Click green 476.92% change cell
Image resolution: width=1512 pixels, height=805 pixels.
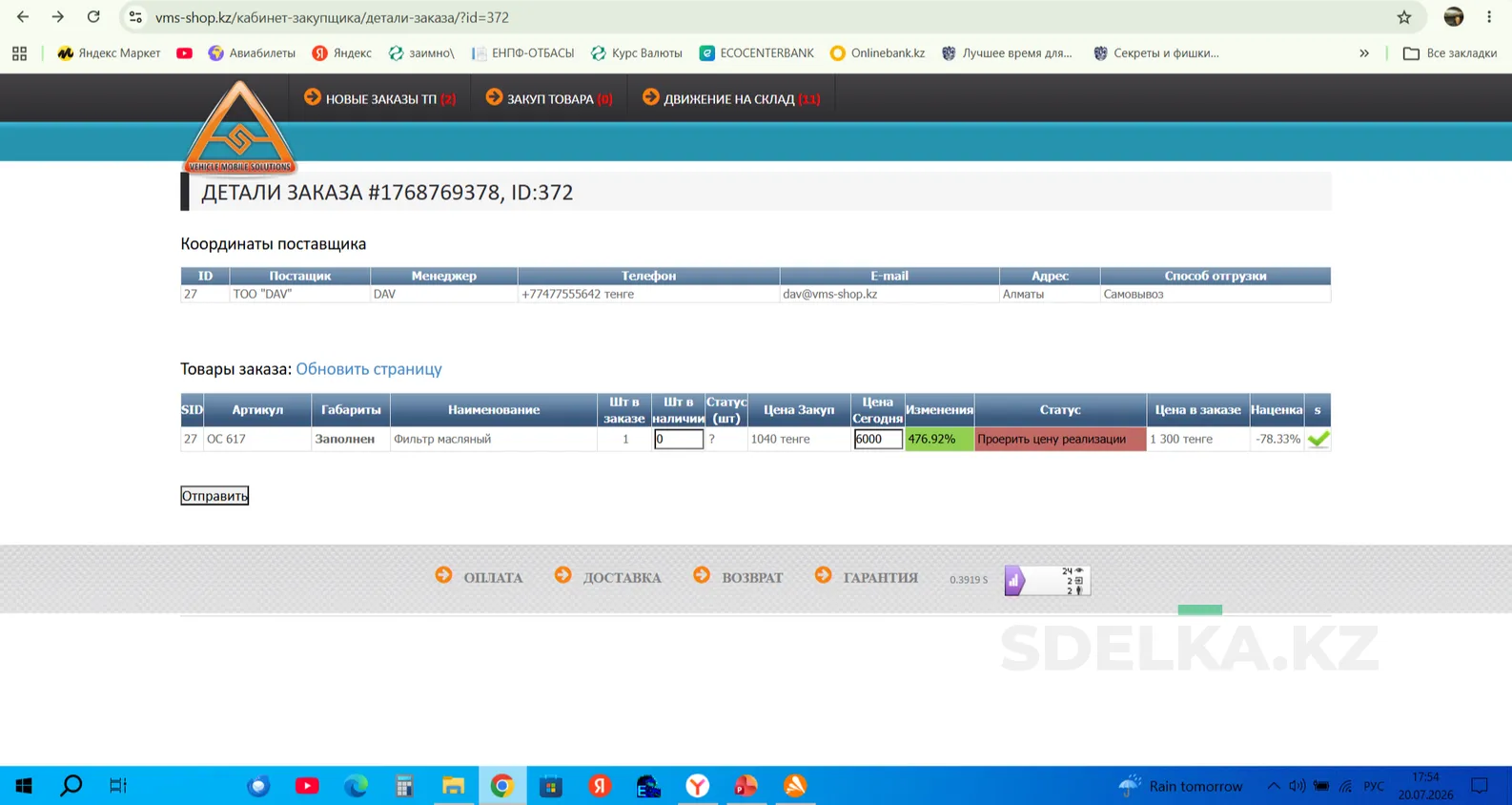[x=939, y=439]
